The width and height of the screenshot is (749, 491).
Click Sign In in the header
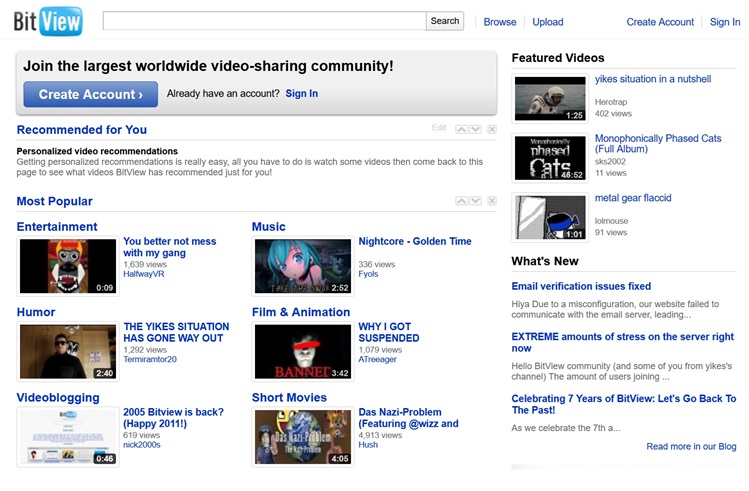(725, 22)
